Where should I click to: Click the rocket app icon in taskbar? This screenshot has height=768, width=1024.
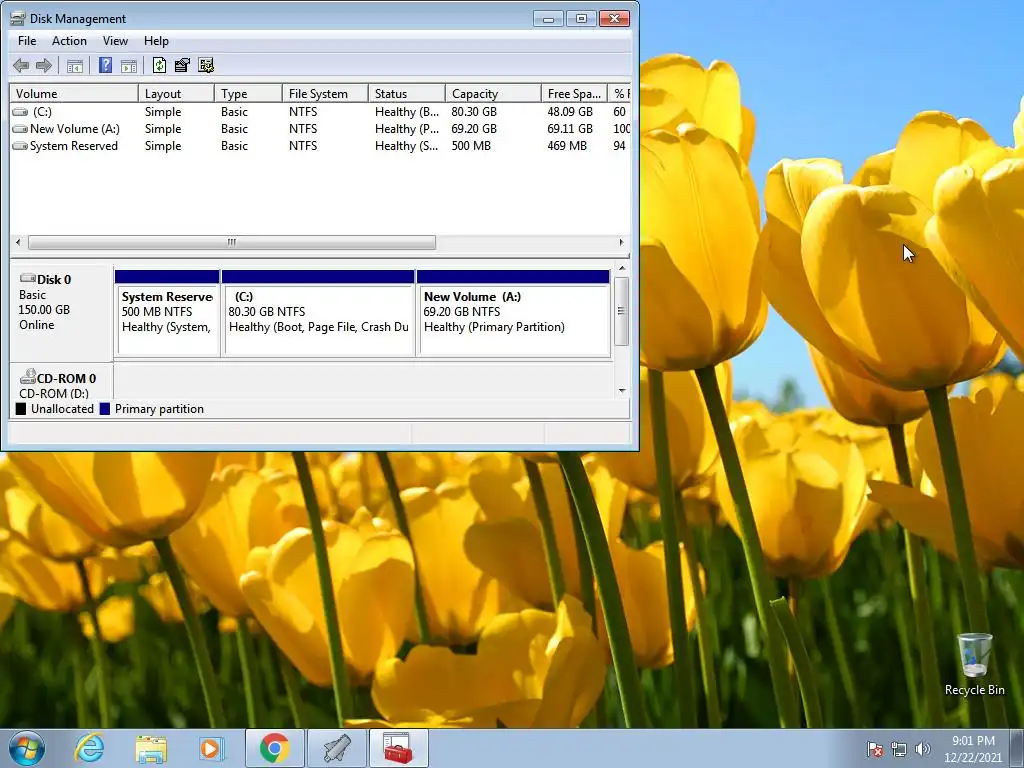336,748
